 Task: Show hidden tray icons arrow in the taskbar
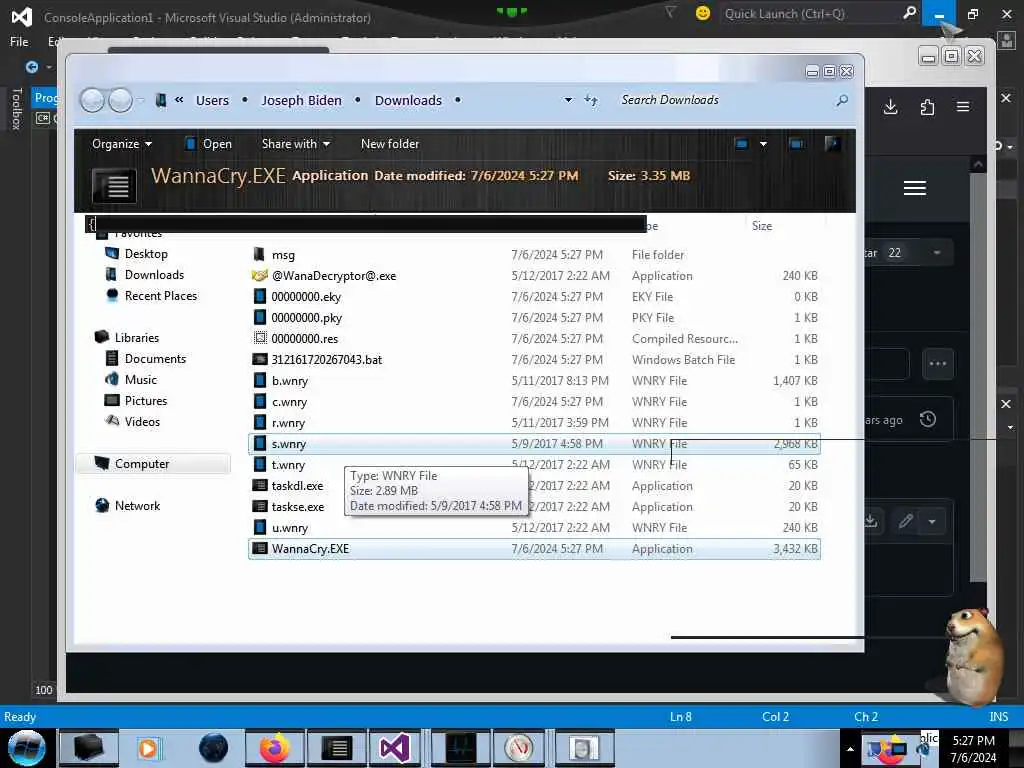click(x=850, y=749)
